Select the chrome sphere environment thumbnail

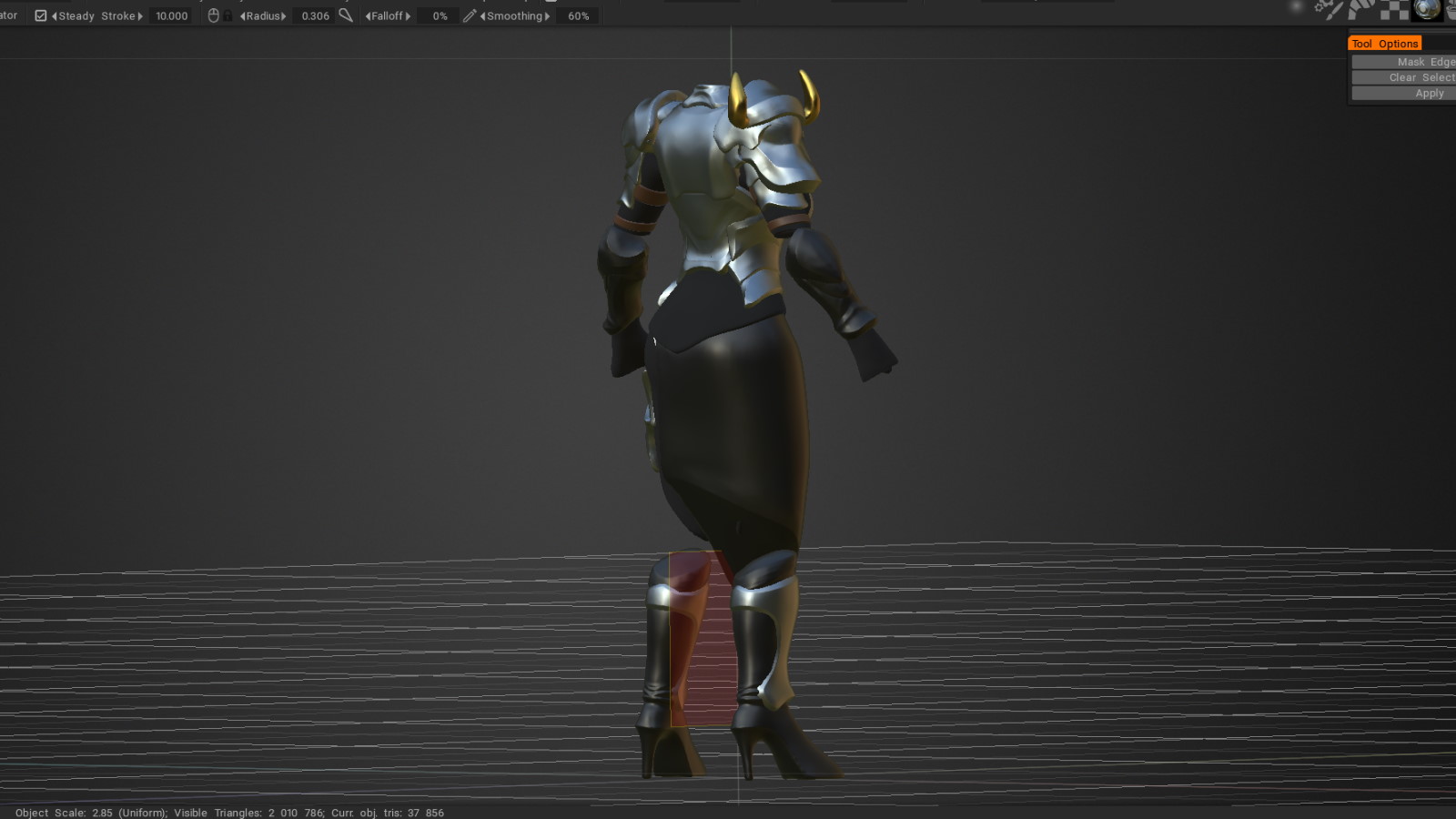pyautogui.click(x=1426, y=10)
